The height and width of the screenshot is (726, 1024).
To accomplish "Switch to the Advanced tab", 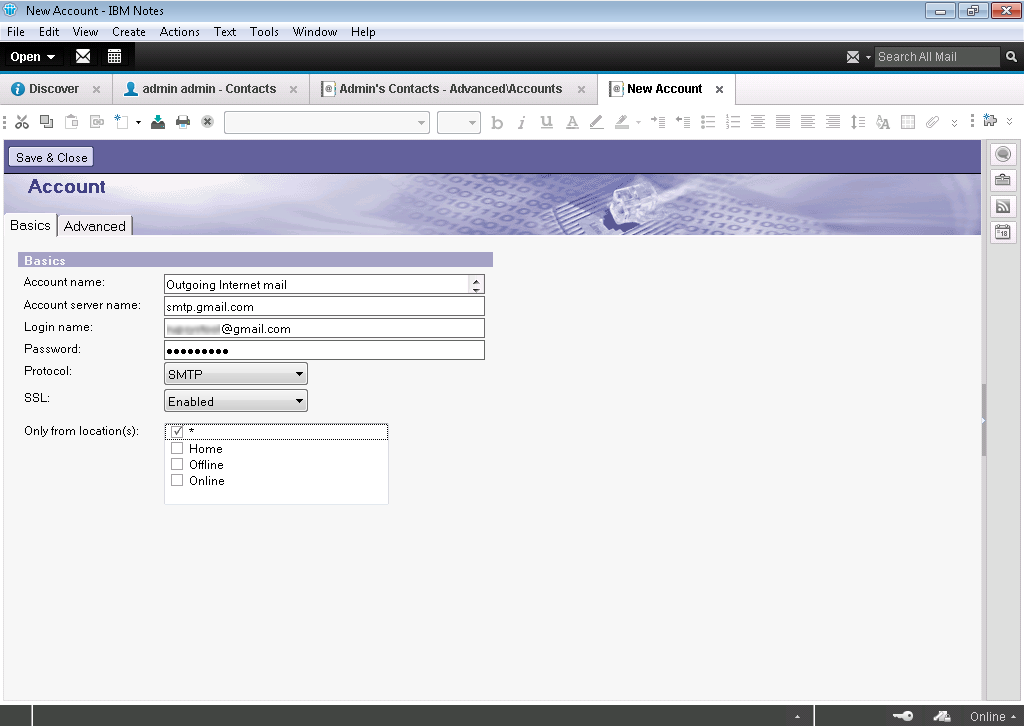I will (x=95, y=226).
